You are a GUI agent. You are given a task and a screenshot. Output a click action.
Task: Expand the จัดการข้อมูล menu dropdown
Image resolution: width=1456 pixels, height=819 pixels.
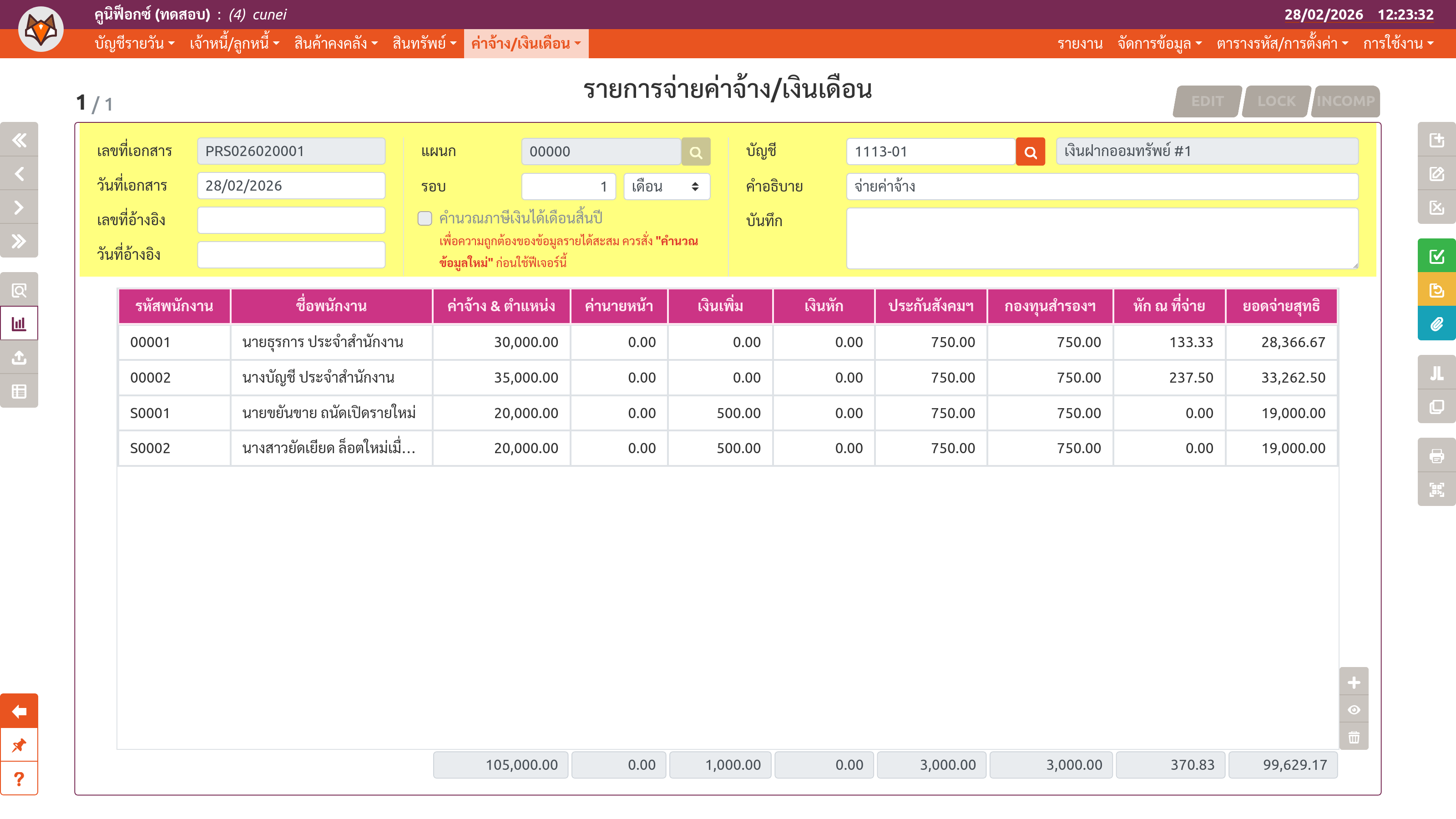pyautogui.click(x=1159, y=44)
